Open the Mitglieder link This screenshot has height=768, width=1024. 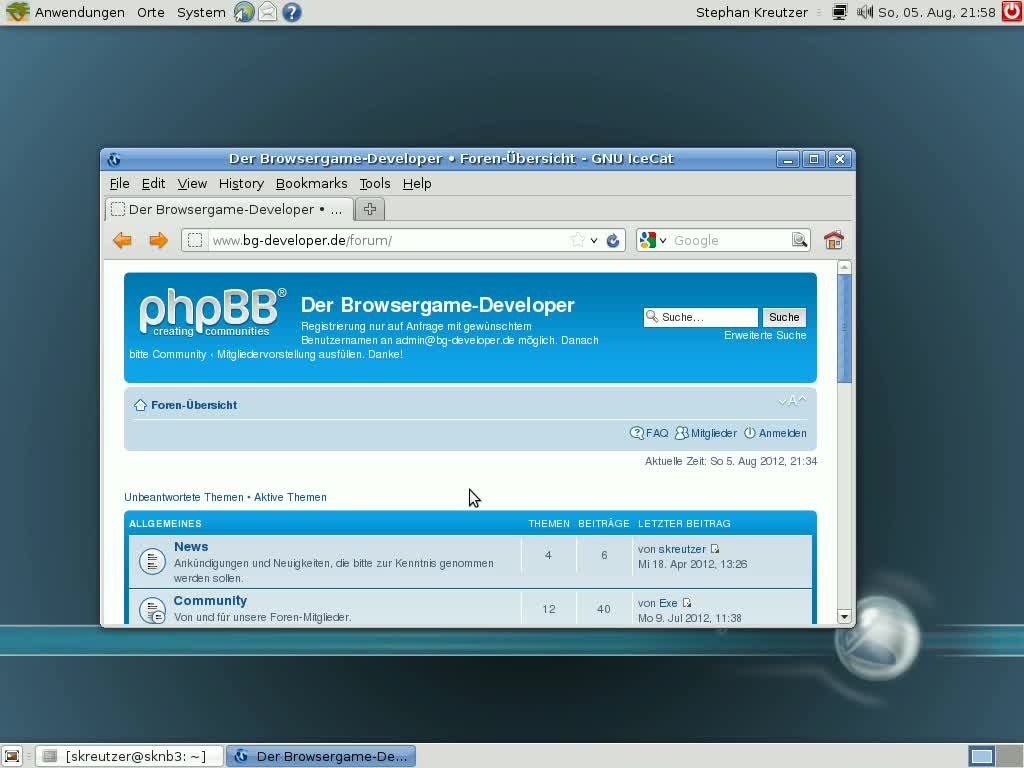713,433
